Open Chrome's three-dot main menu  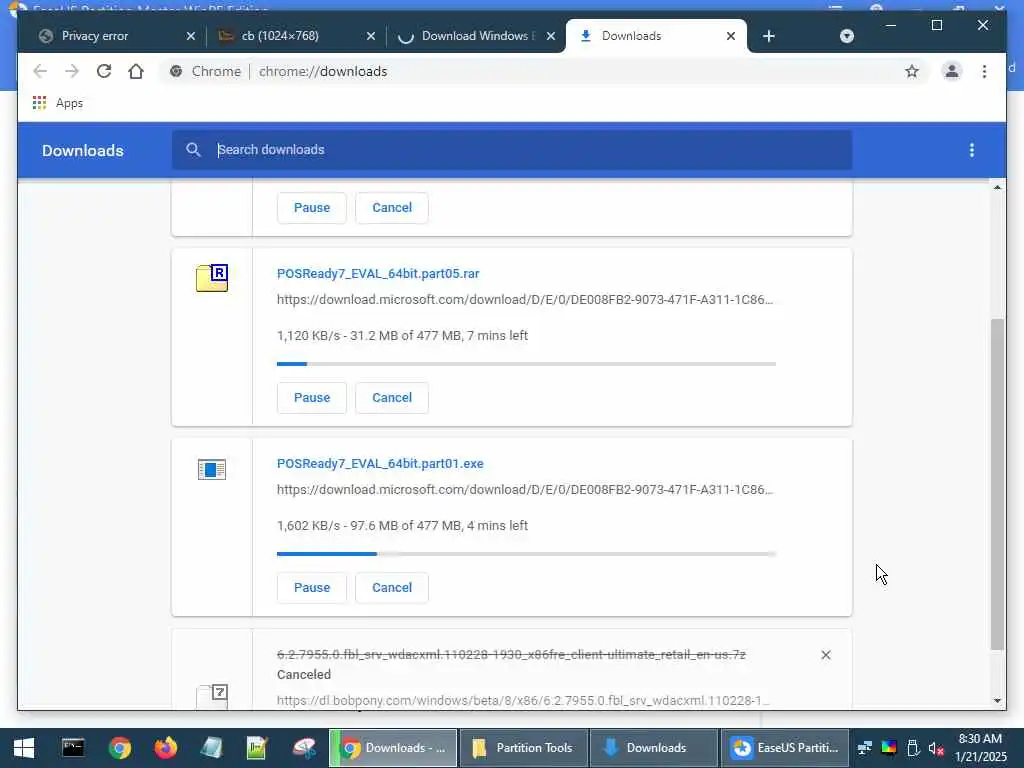pyautogui.click(x=984, y=71)
